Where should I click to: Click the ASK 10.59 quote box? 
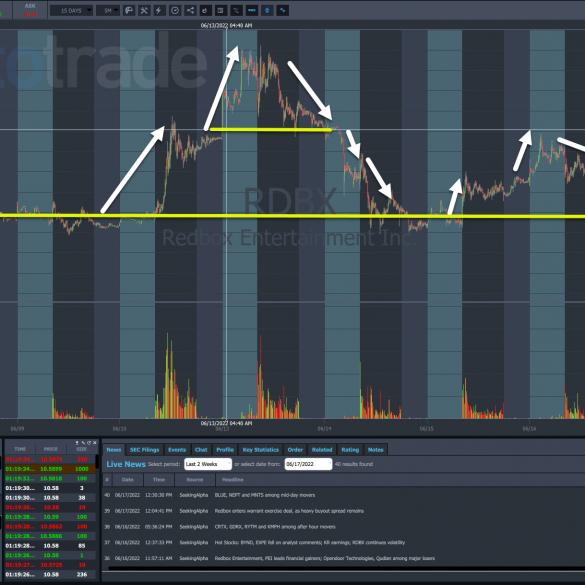click(30, 10)
